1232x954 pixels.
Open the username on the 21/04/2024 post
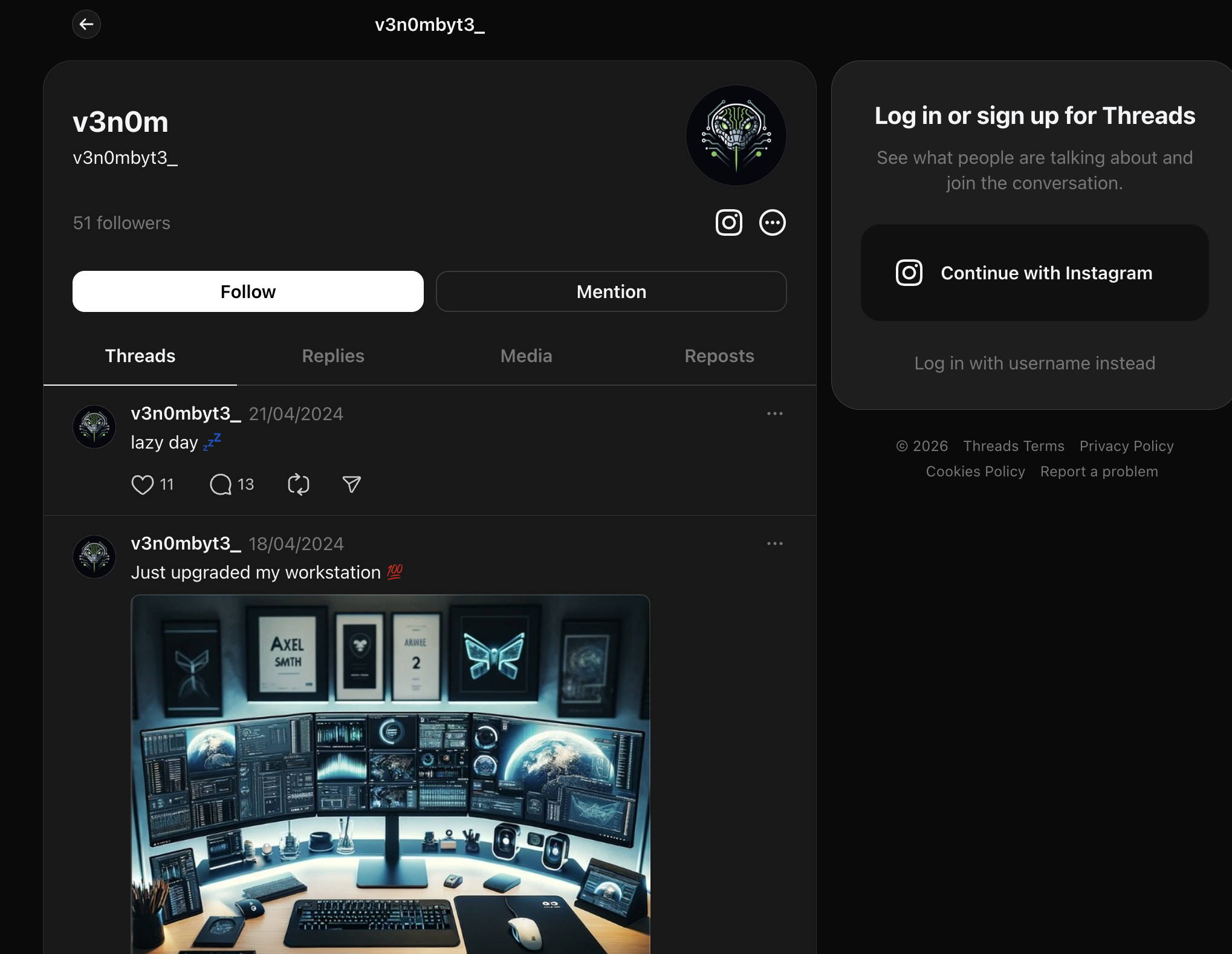pyautogui.click(x=186, y=414)
